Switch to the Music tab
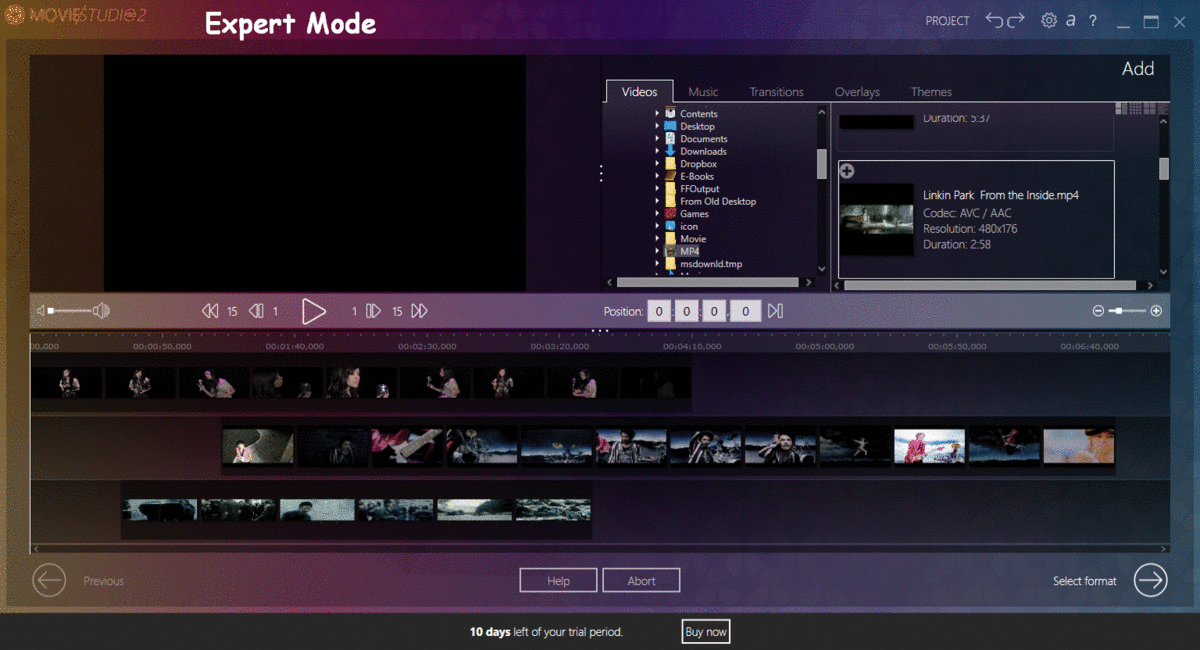The image size is (1200, 650). point(703,92)
